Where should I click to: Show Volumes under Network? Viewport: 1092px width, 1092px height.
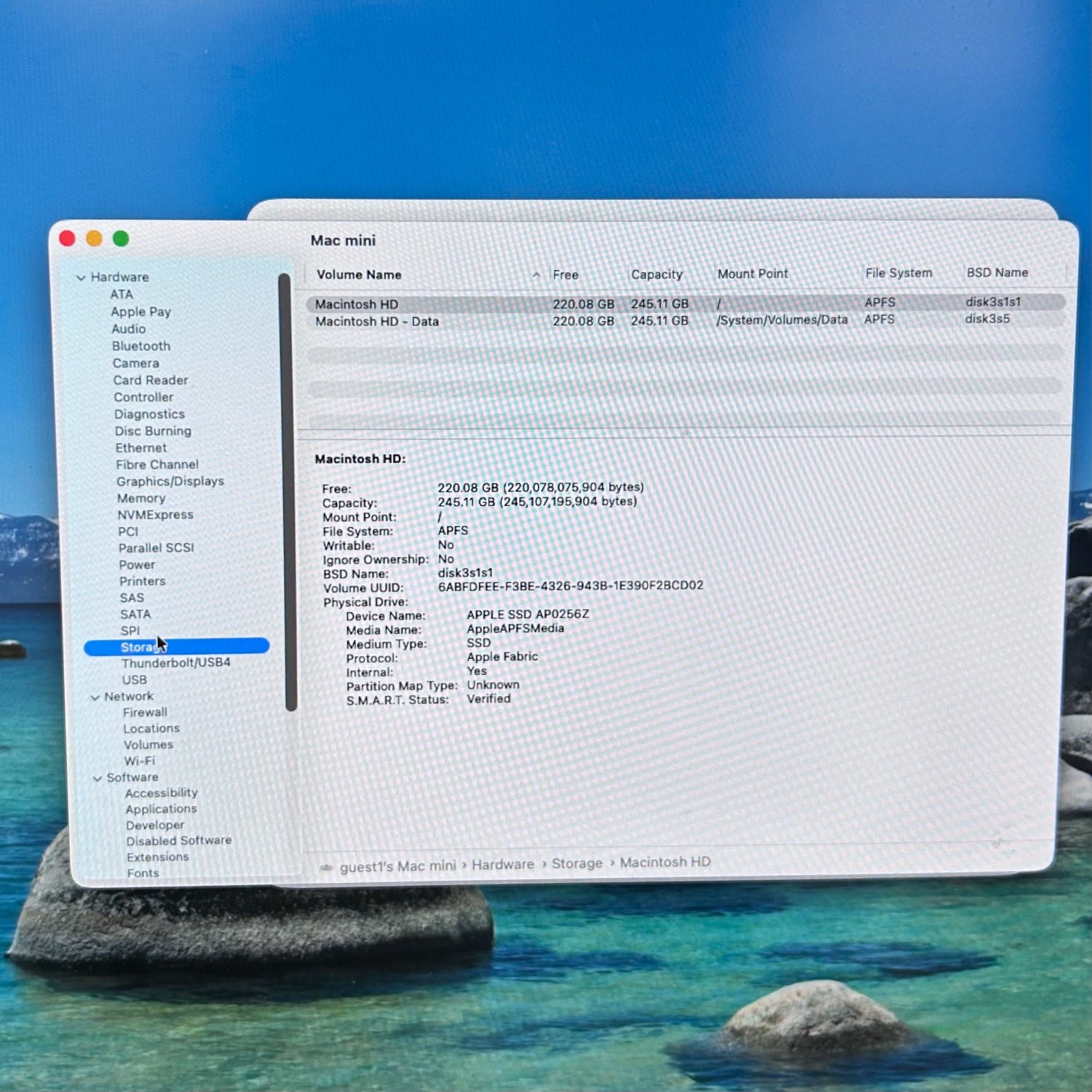[149, 745]
